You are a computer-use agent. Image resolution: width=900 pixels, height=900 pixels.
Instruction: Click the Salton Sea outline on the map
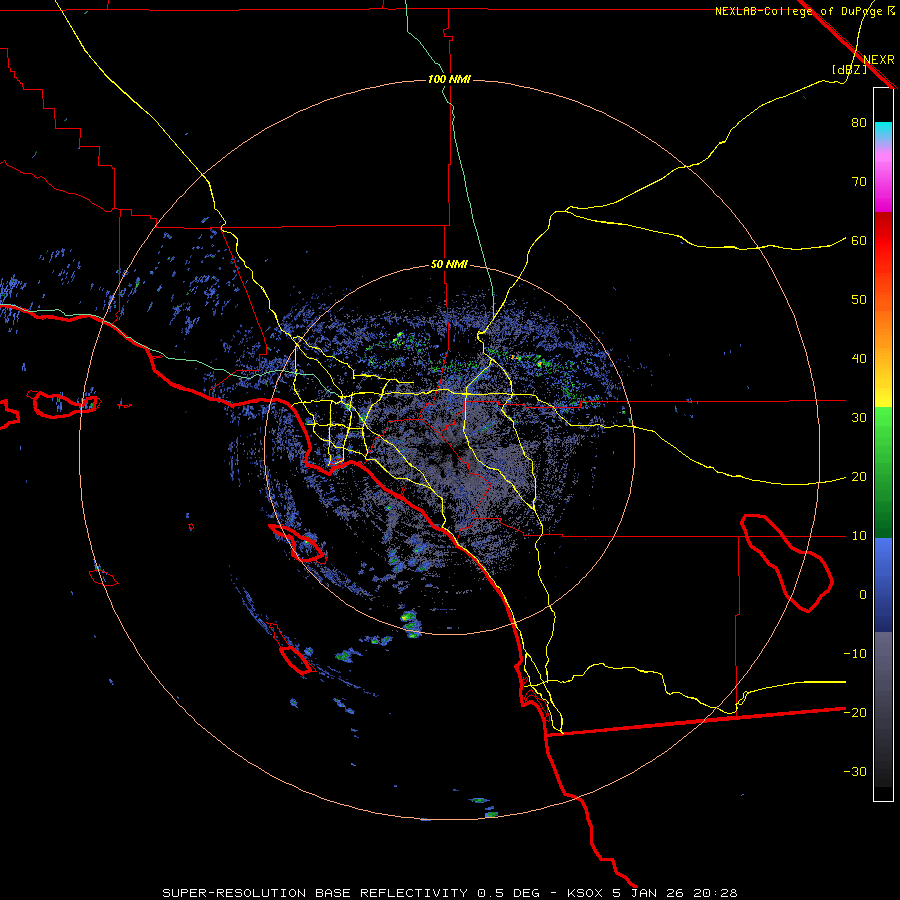pos(786,562)
